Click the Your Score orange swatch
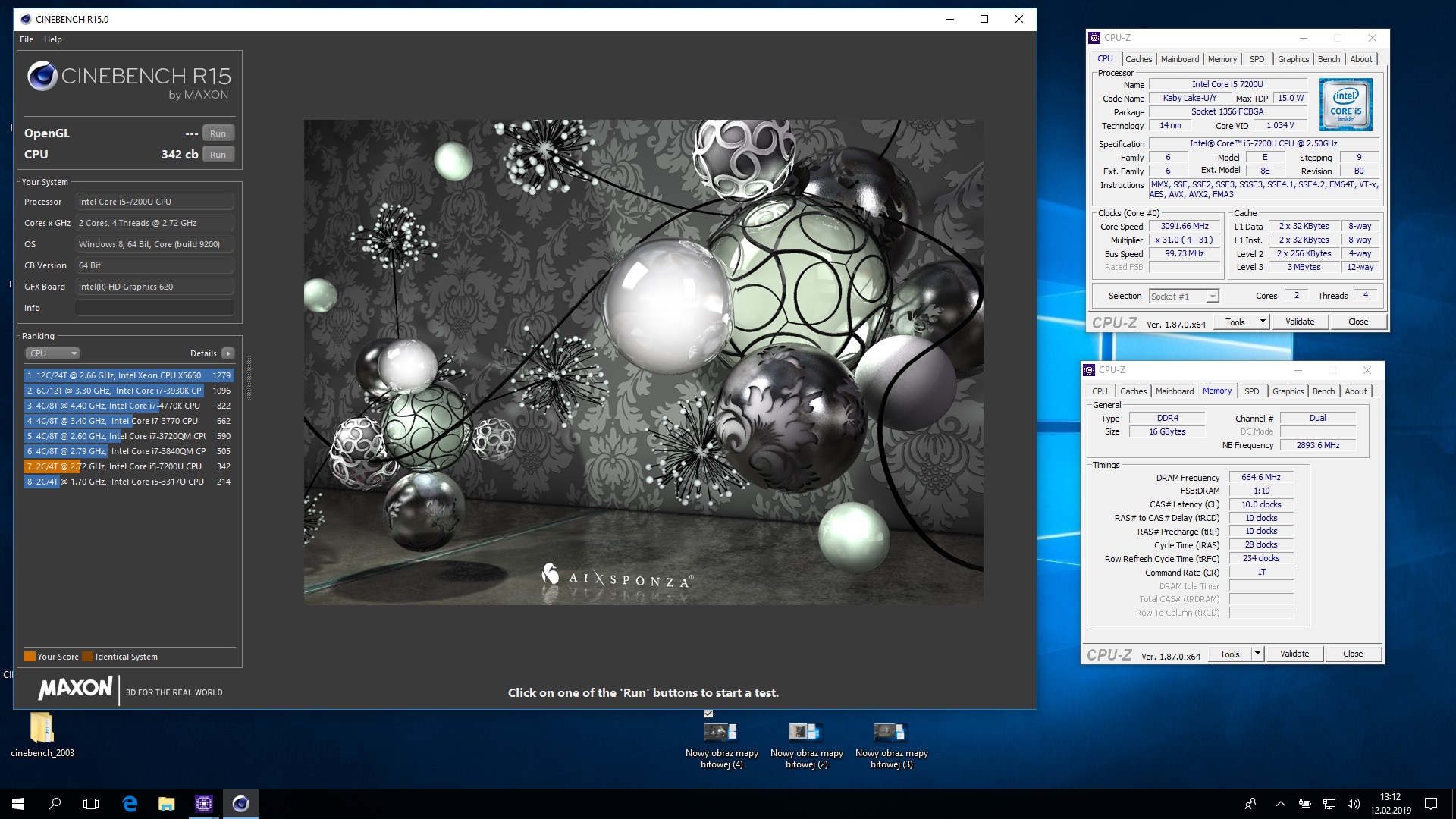 point(30,657)
